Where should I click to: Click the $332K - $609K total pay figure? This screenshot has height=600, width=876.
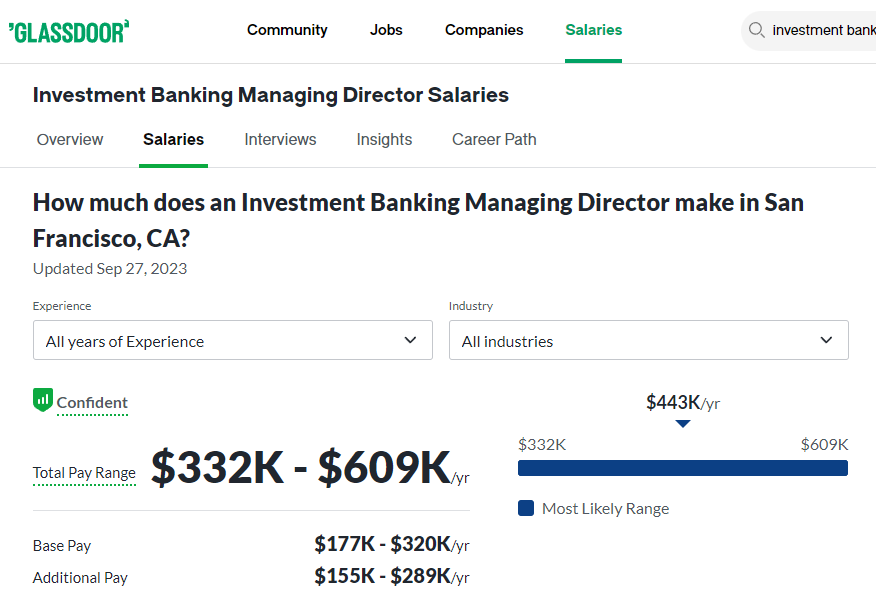point(310,468)
